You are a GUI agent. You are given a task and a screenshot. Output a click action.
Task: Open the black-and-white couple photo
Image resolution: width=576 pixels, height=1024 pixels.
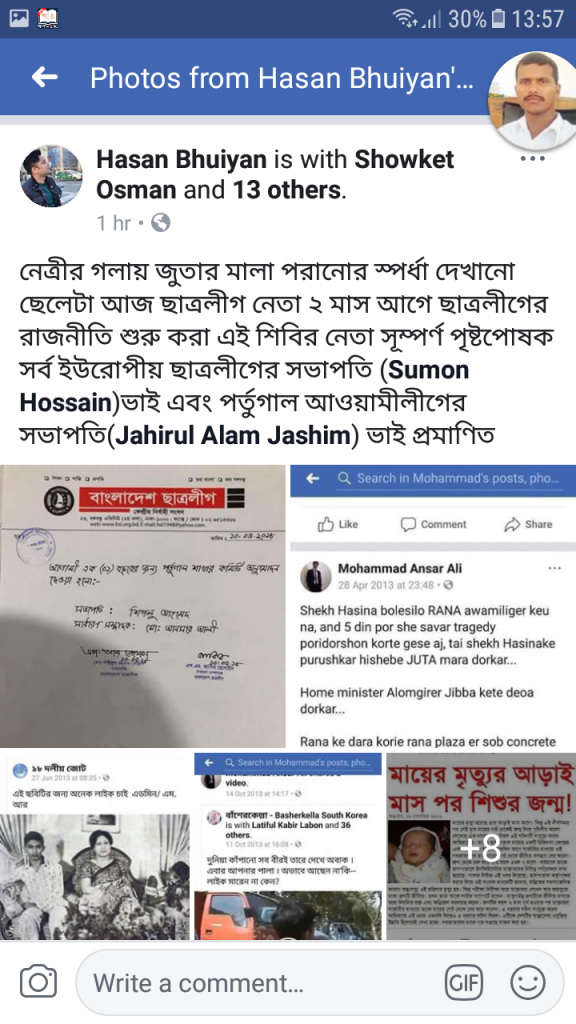coord(95,846)
